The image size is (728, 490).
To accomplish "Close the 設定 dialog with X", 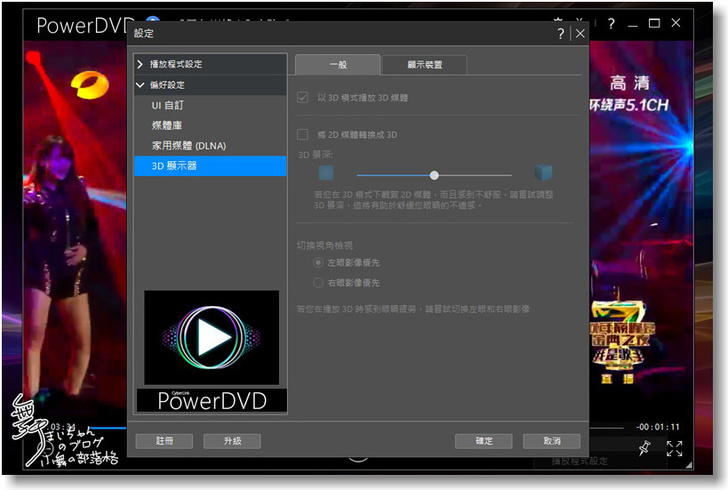I will [579, 33].
